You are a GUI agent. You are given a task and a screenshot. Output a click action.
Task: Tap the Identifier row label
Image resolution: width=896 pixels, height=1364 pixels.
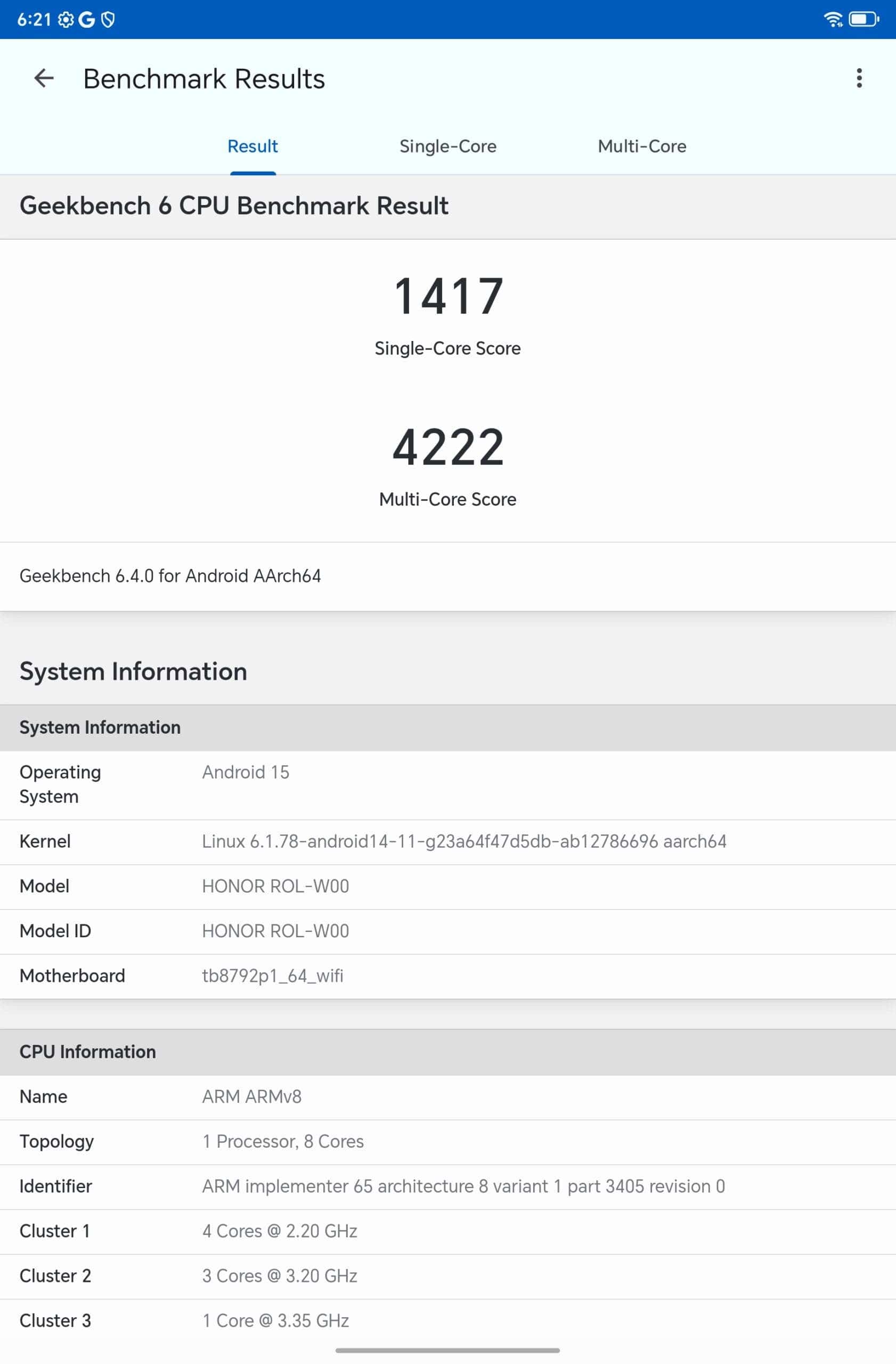click(55, 1187)
